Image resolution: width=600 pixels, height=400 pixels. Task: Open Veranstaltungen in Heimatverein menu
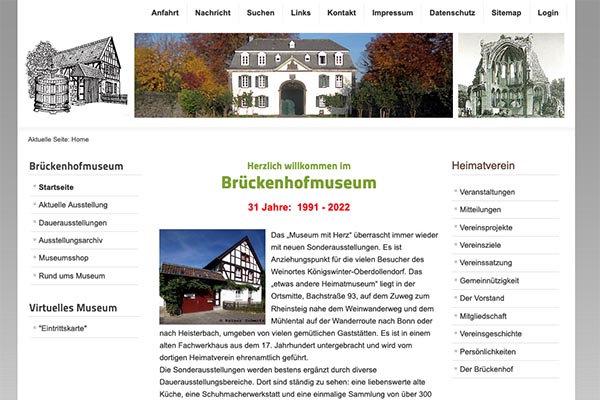pos(487,191)
